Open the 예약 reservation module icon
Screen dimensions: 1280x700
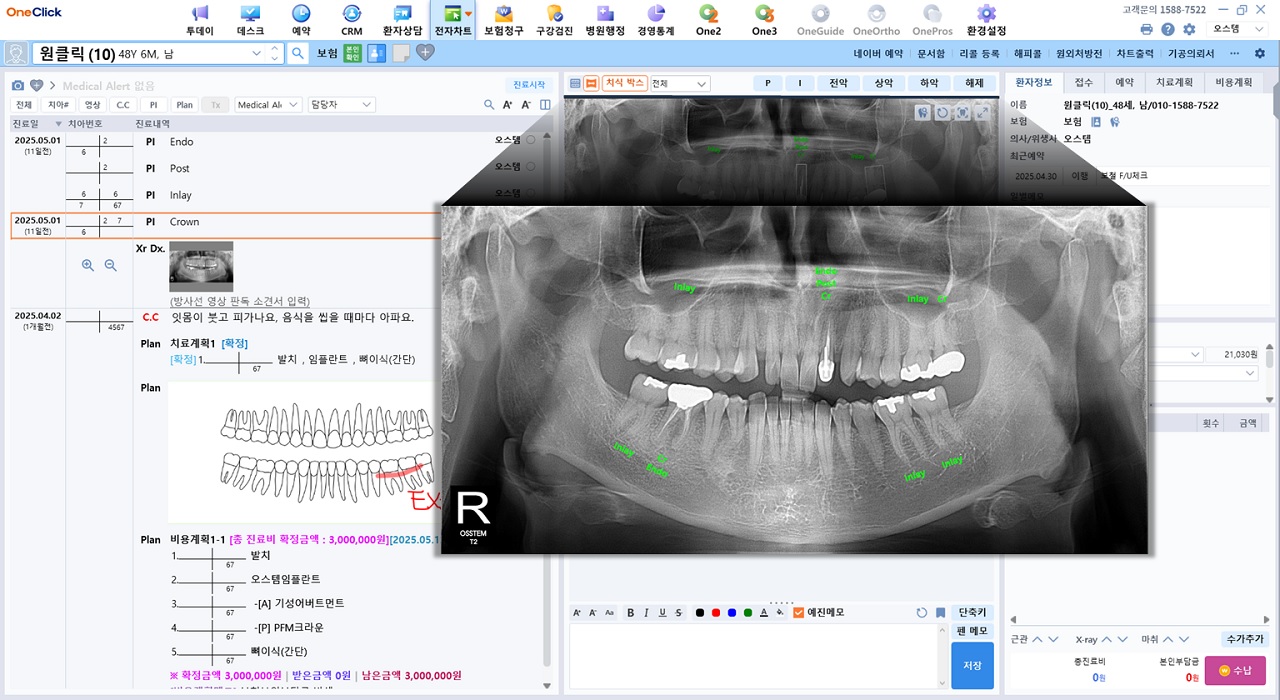pos(301,20)
